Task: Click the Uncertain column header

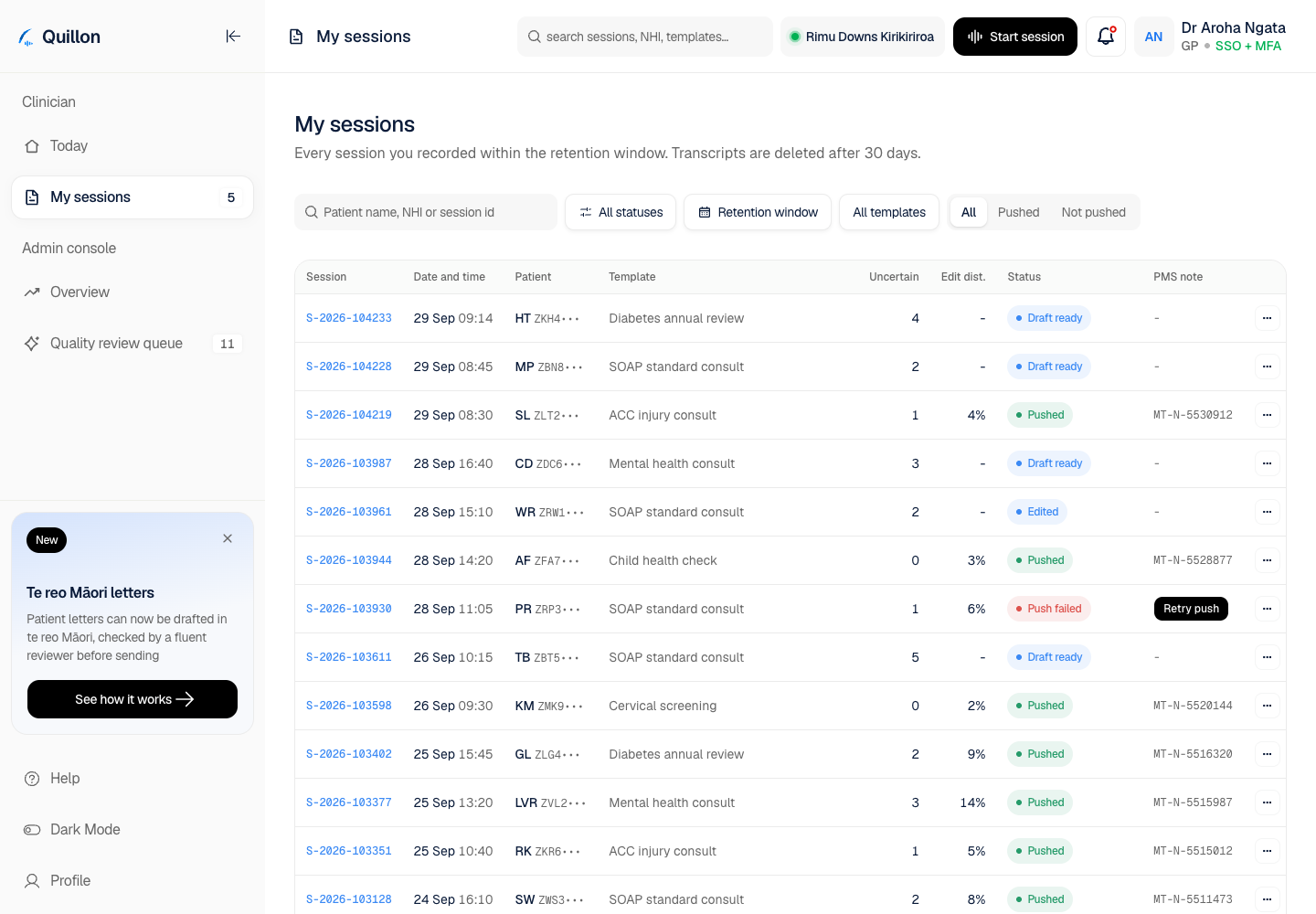Action: 894,277
